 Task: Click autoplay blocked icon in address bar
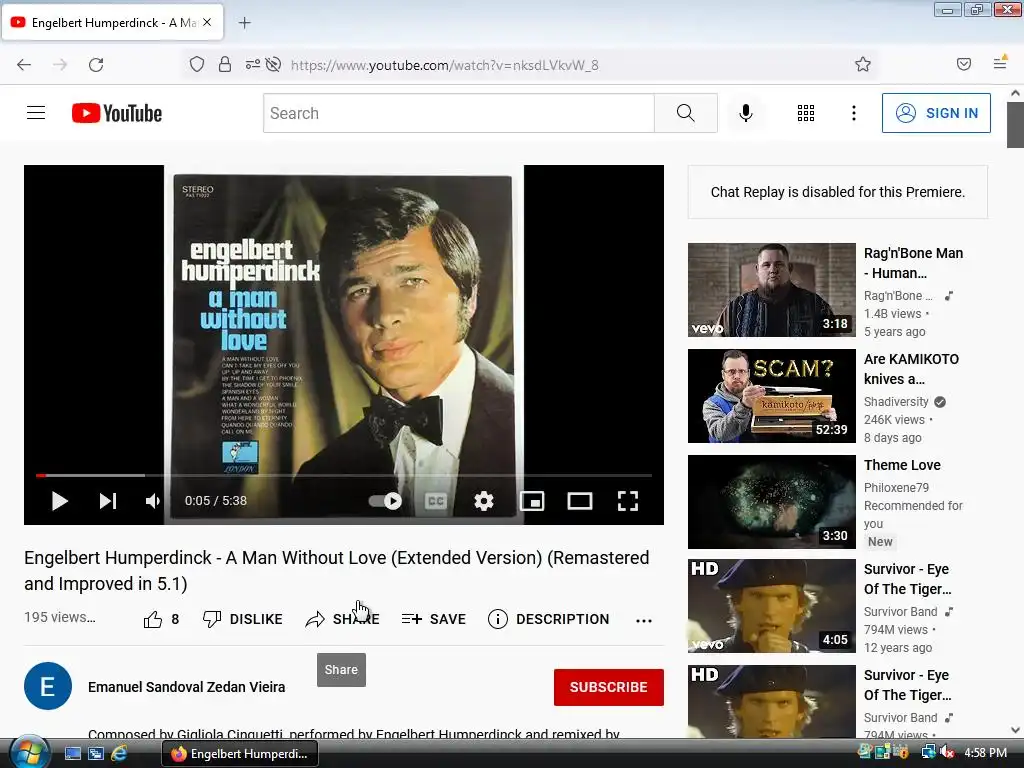click(x=274, y=64)
